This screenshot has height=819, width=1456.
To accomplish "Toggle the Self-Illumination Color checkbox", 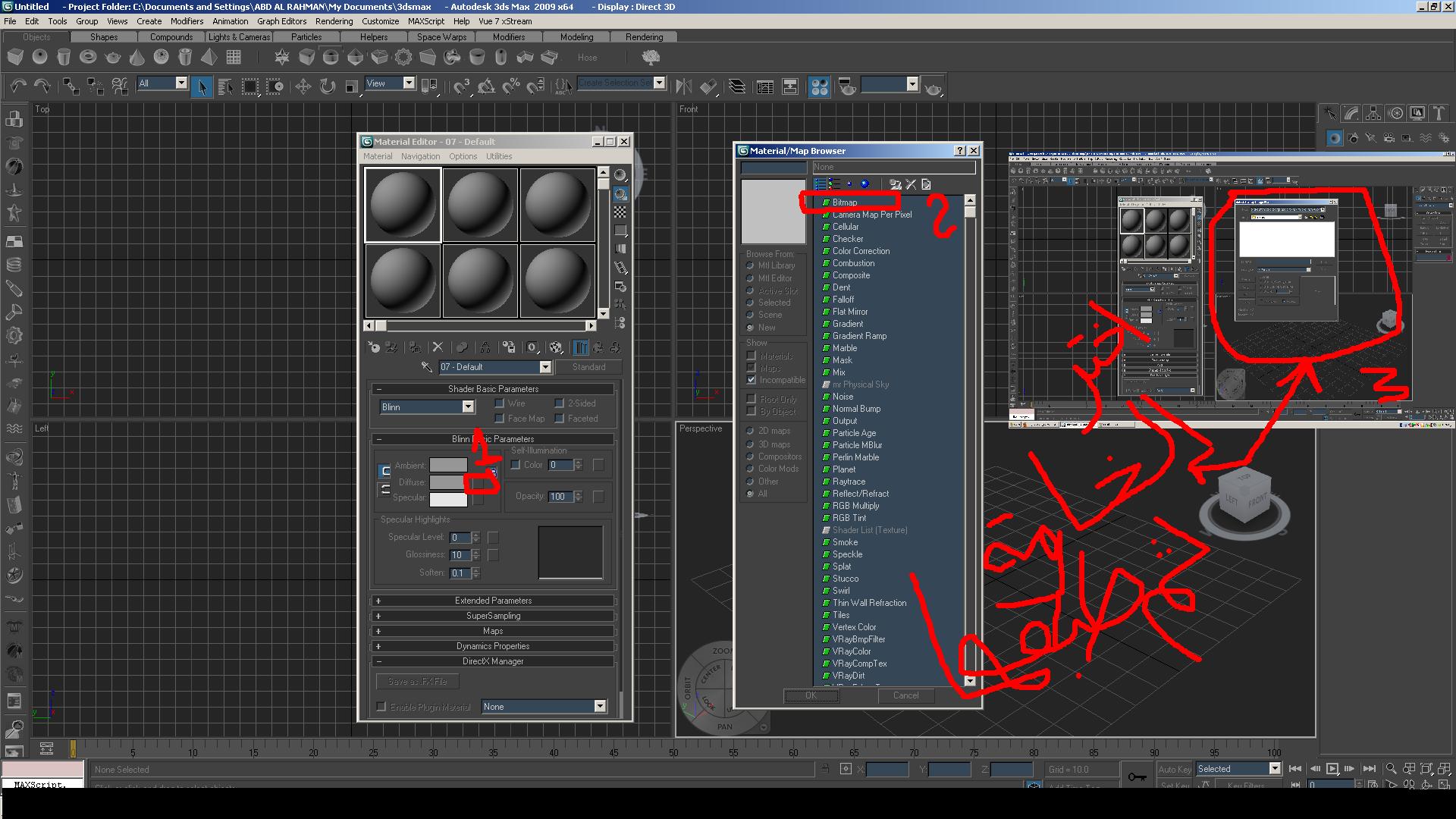I will (516, 465).
